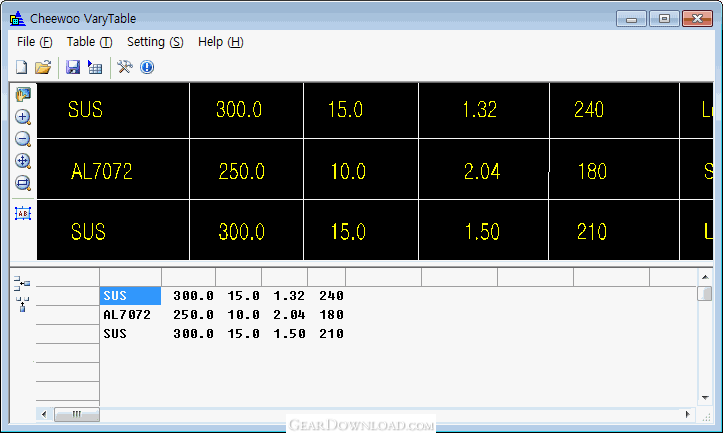Click yellow 240 in drawing preview
Screen dimensions: 723x433
pos(589,110)
